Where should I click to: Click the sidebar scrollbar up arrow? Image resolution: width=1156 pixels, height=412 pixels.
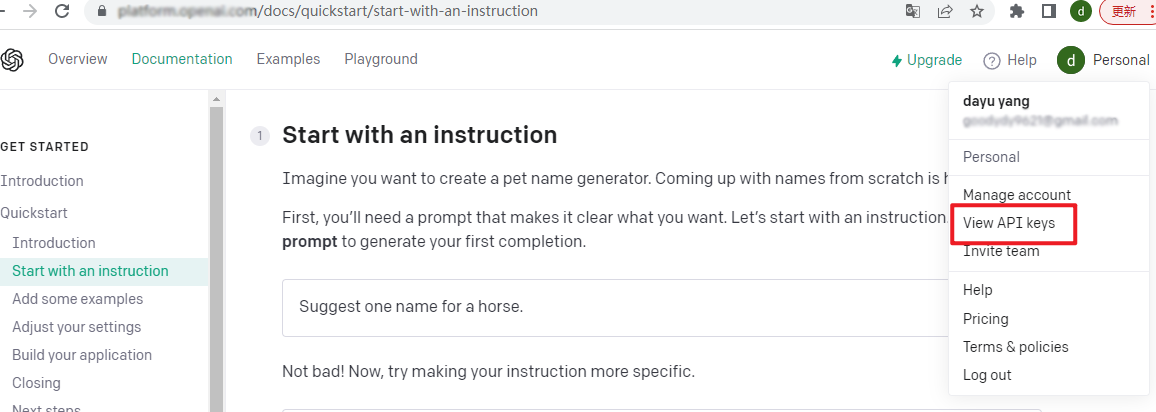[216, 99]
